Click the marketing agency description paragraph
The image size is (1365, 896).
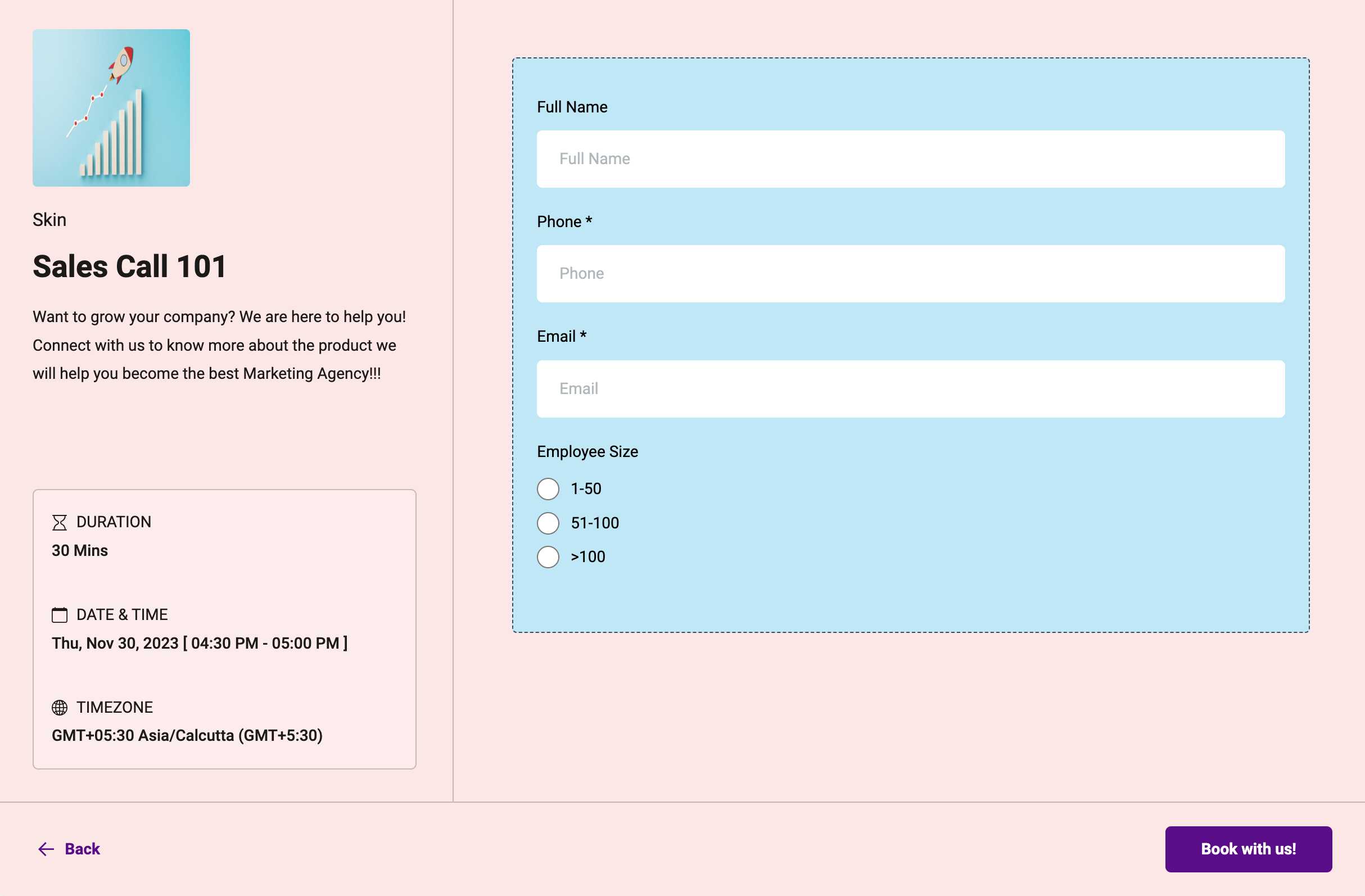(219, 345)
